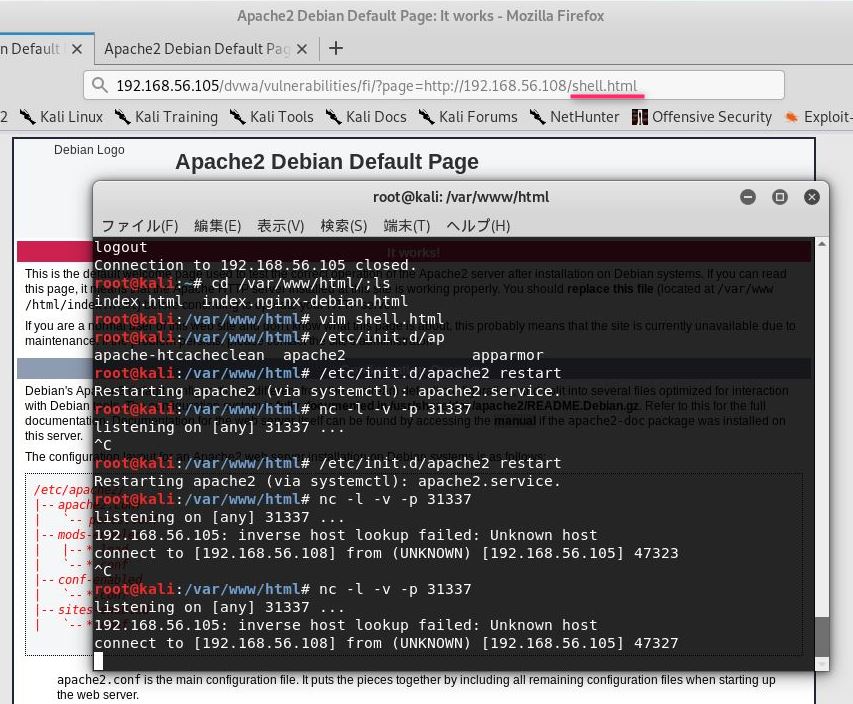Minimize the root@kali terminal window
The image size is (853, 704).
(748, 197)
